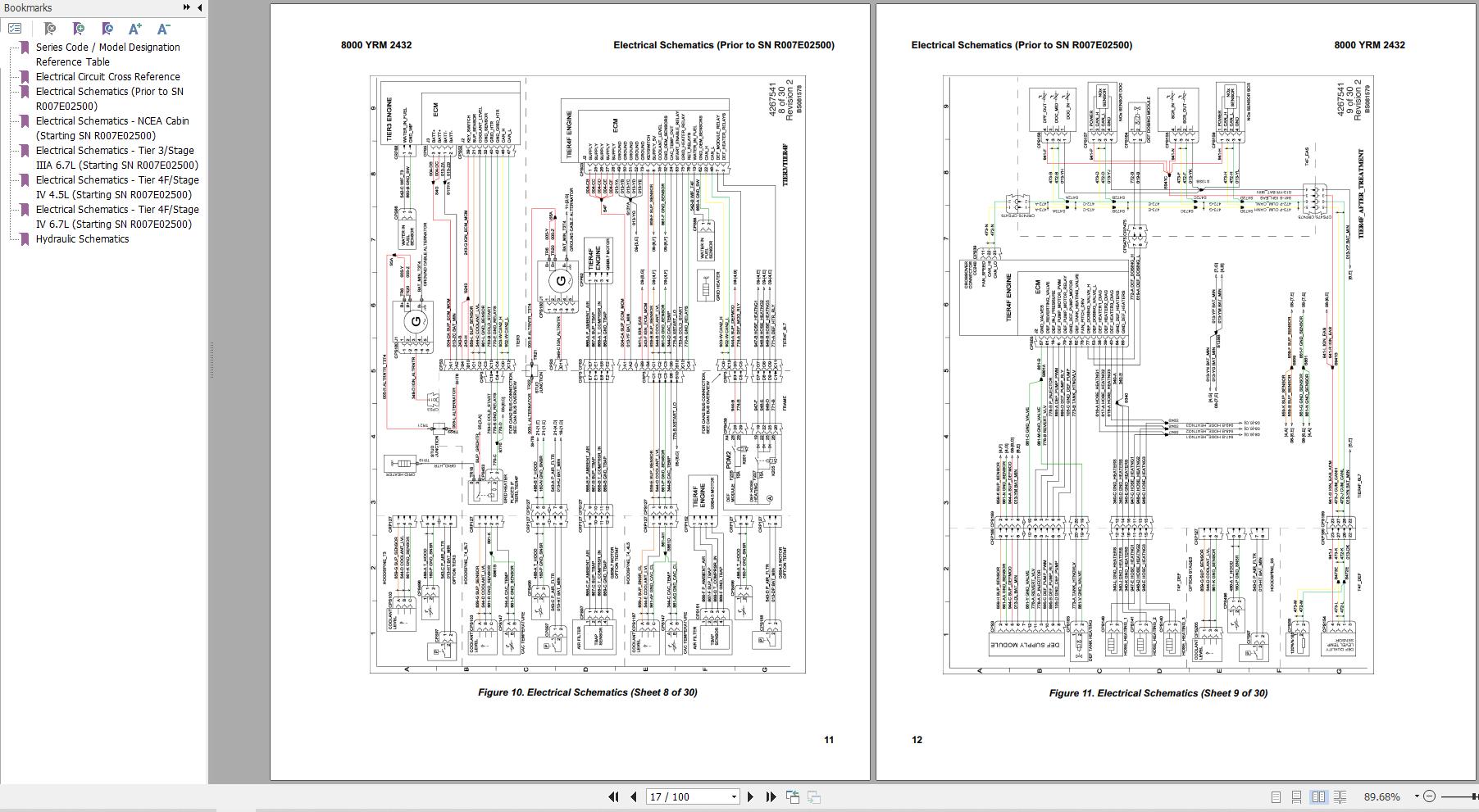Go to the first page
The width and height of the screenshot is (1479, 812).
click(613, 796)
